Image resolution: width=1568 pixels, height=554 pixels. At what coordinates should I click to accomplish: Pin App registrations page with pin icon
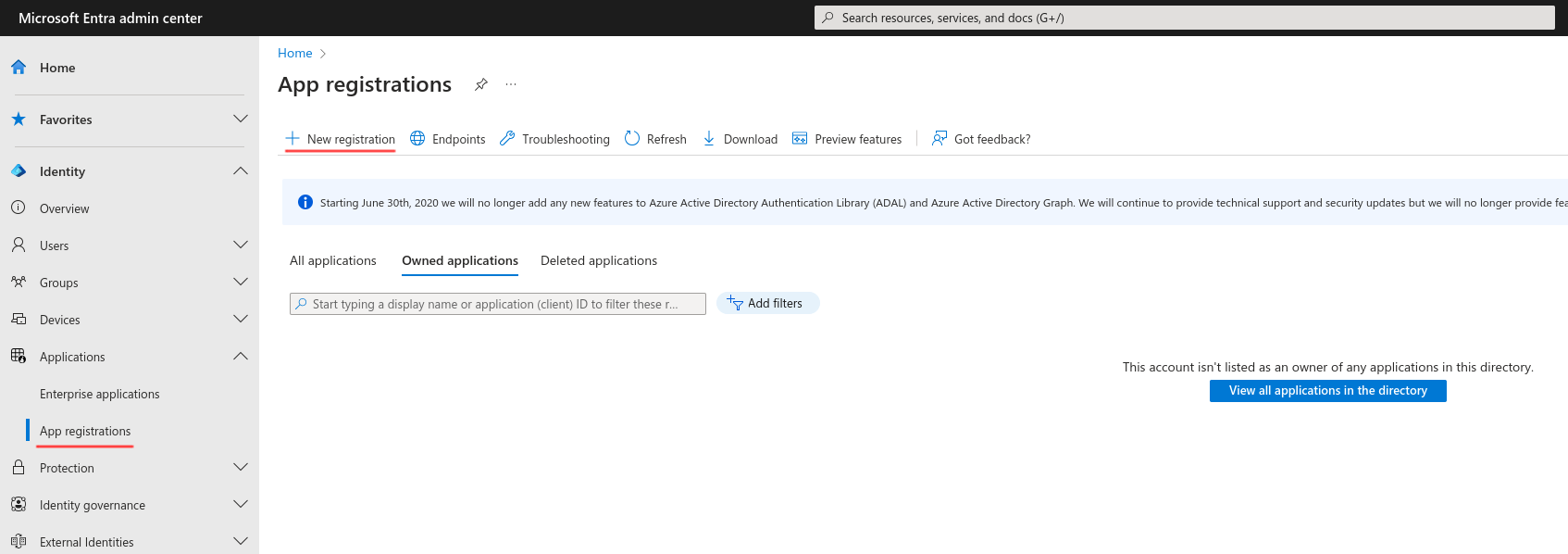click(481, 84)
